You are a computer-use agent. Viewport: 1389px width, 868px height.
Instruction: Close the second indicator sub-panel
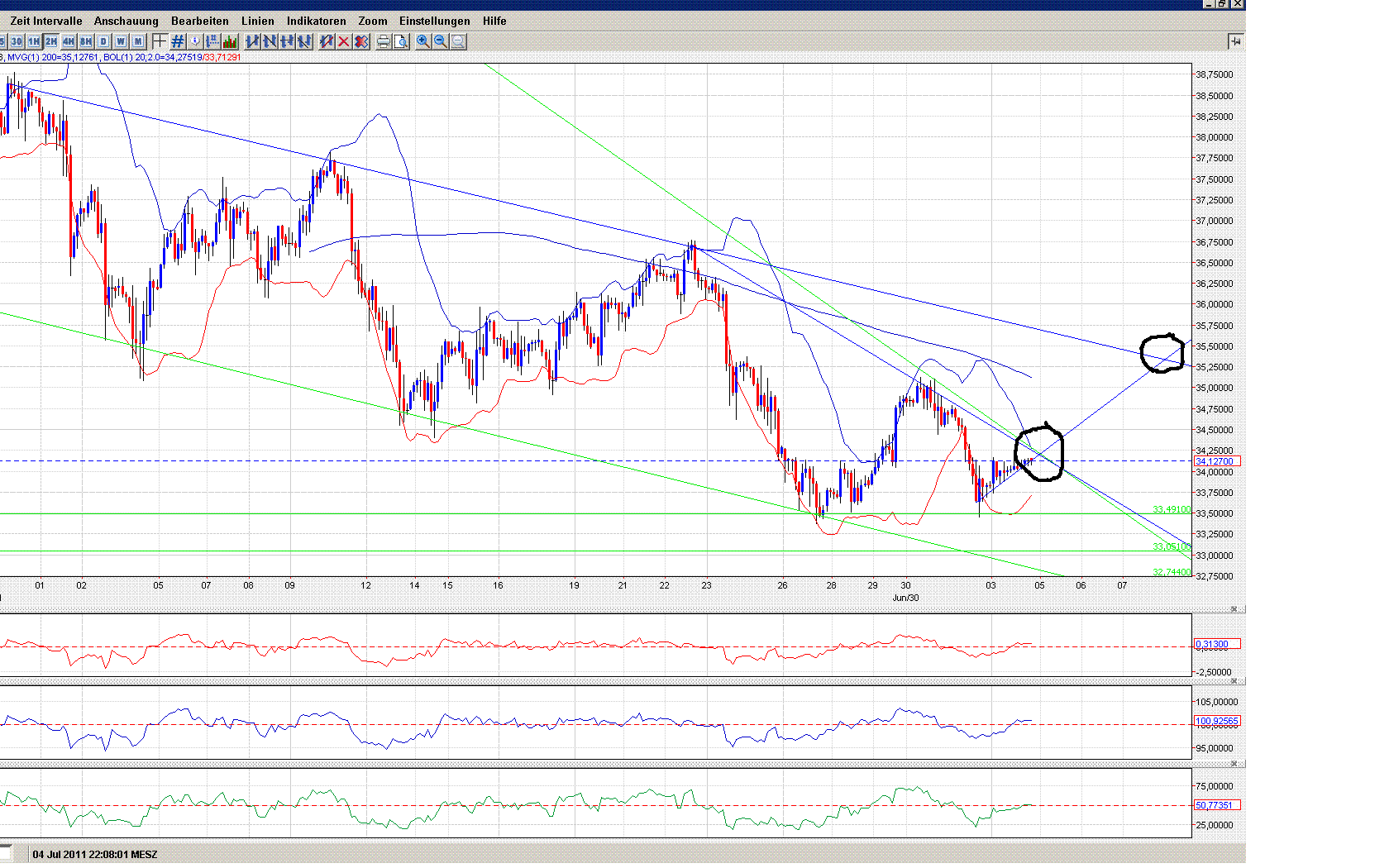tap(1234, 682)
